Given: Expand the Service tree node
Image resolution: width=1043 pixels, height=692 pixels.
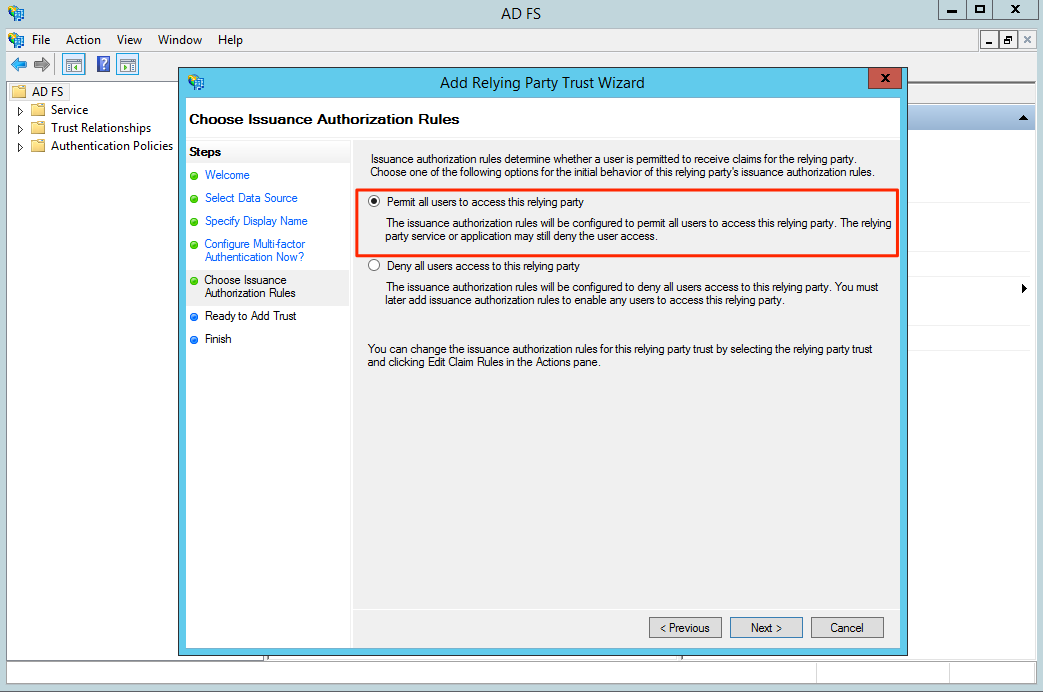Looking at the screenshot, I should 20,110.
